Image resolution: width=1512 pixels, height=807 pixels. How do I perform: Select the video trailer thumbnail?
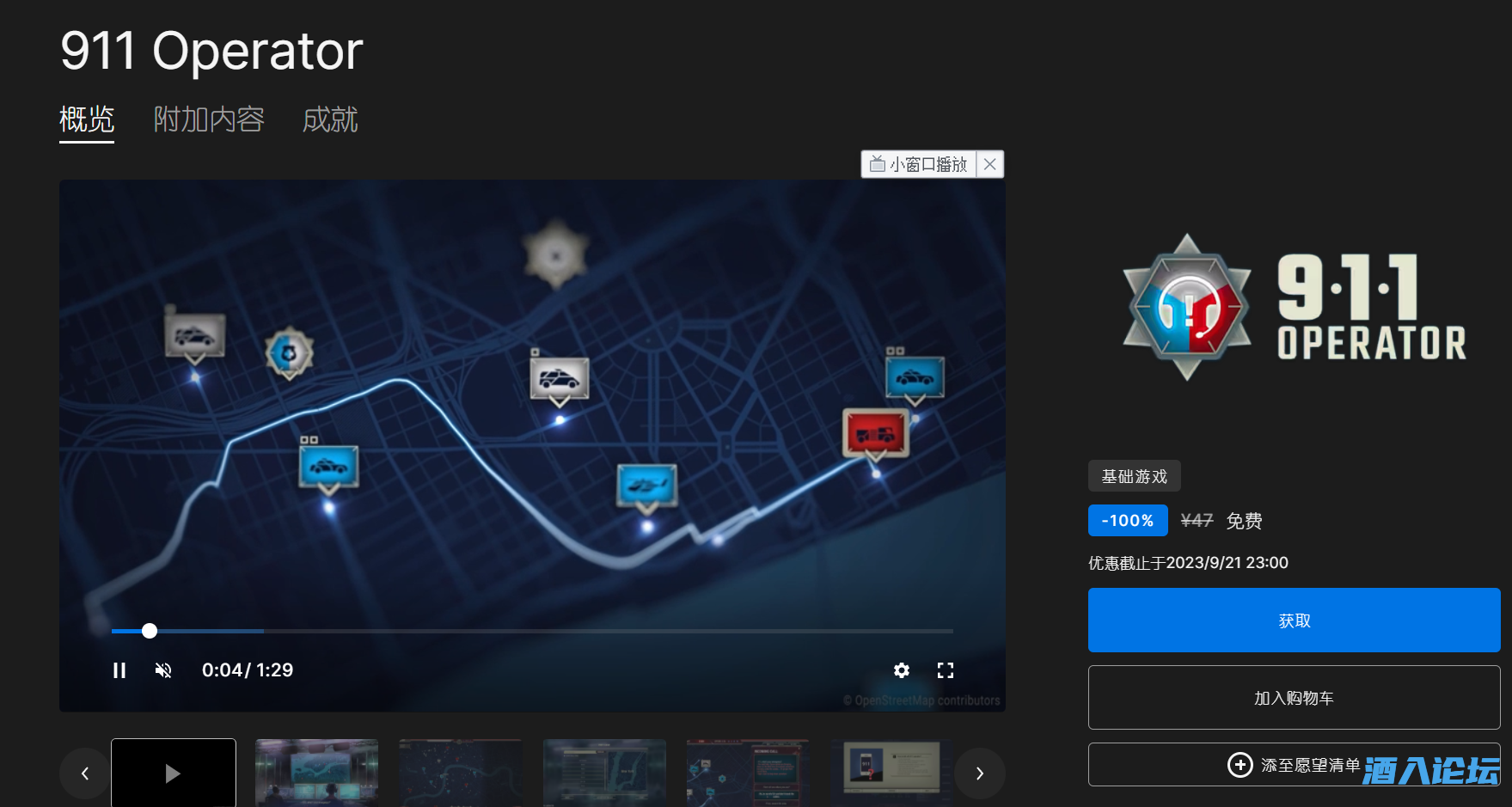pyautogui.click(x=174, y=773)
